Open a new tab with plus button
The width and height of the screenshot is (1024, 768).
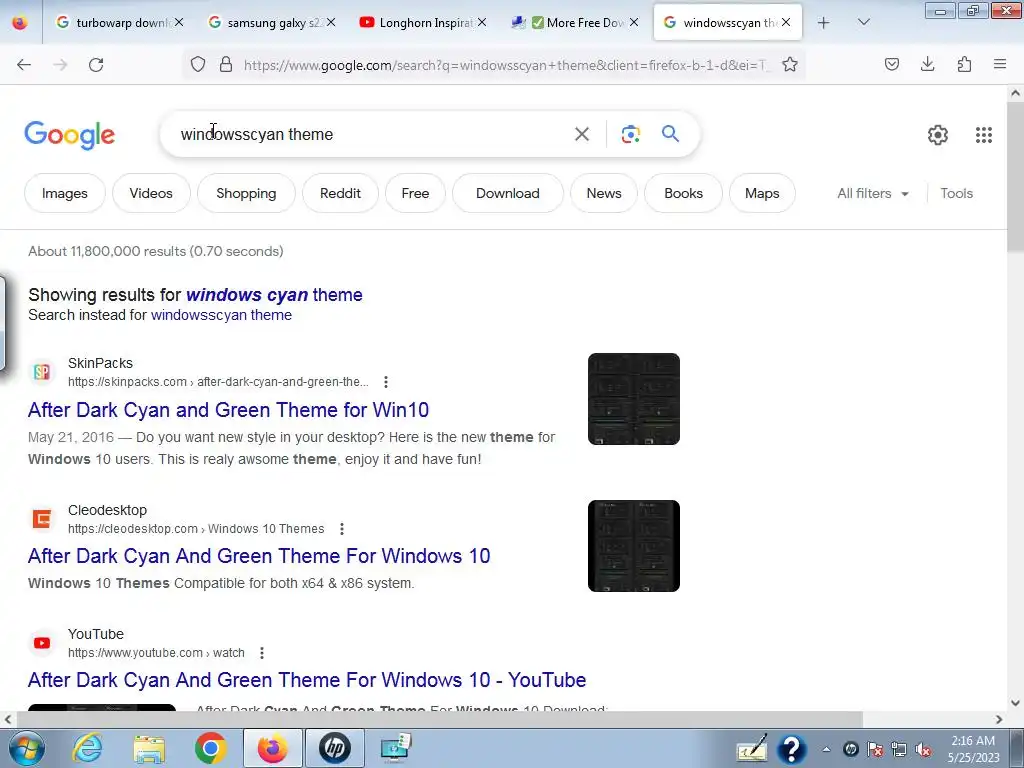(x=824, y=23)
